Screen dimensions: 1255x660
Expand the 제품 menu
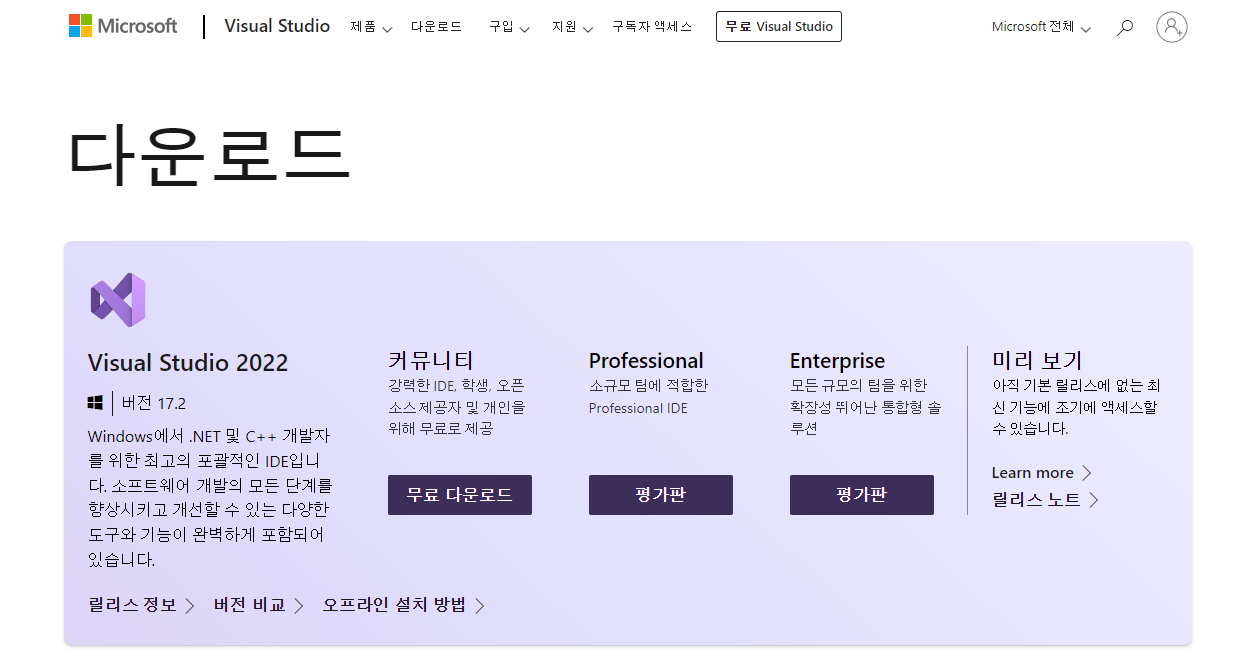tap(371, 27)
